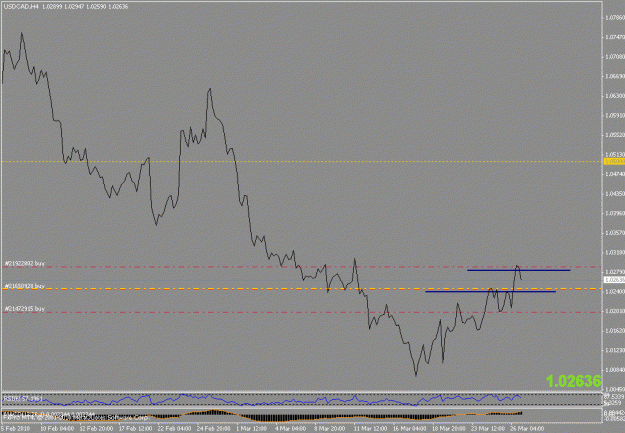This screenshot has width=625, height=433.
Task: Click the 5 Feb 2010 date label
Action: tap(14, 429)
